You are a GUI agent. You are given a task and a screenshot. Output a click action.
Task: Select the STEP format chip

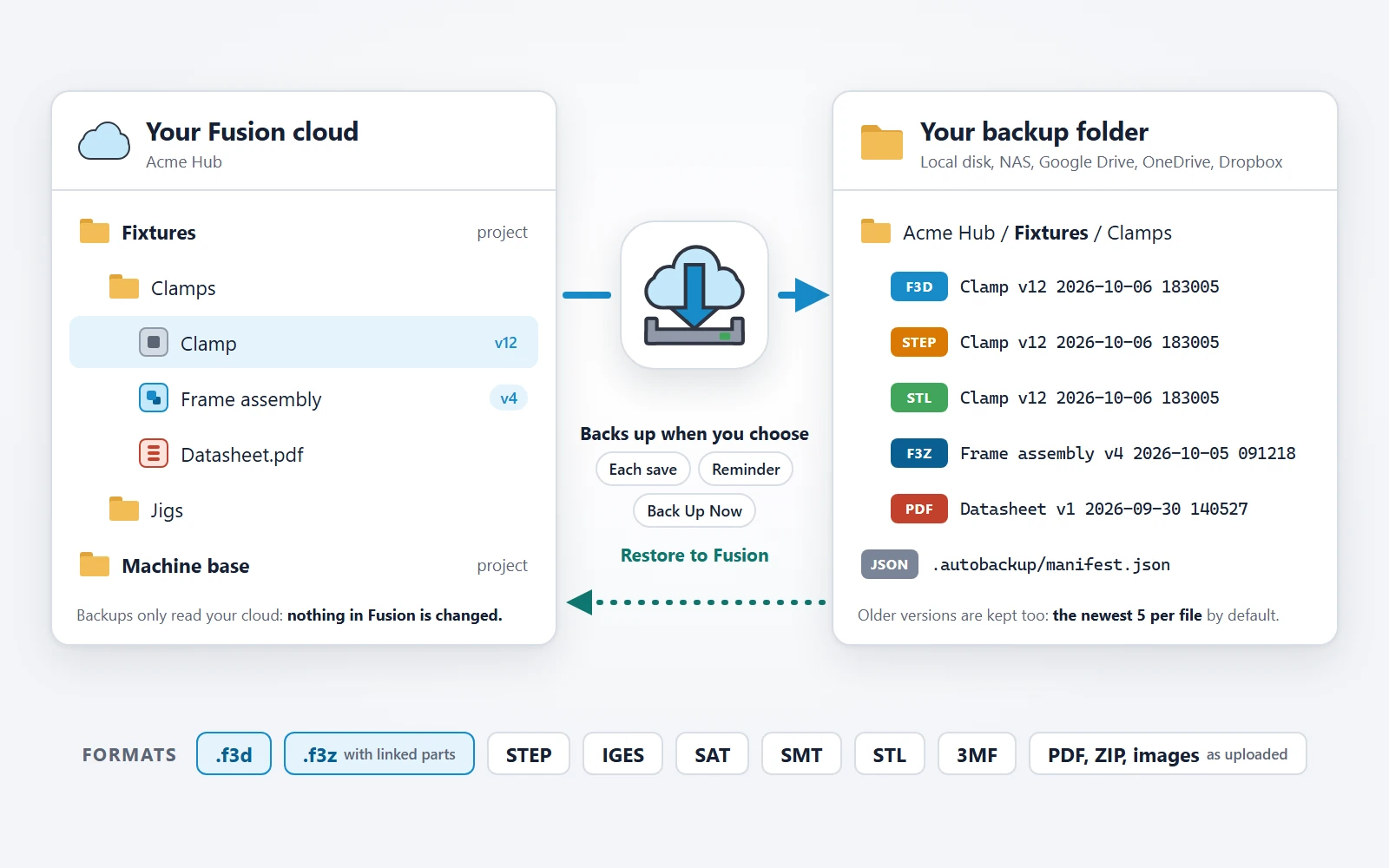point(529,754)
